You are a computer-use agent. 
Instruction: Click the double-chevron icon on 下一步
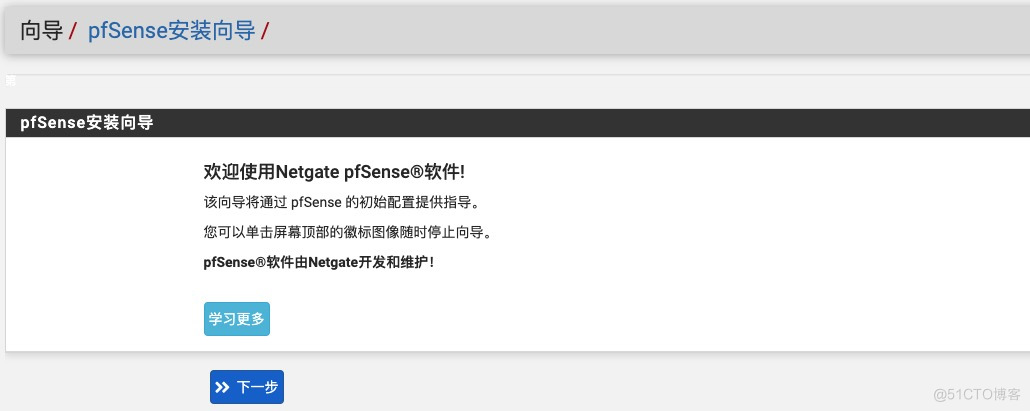point(223,387)
